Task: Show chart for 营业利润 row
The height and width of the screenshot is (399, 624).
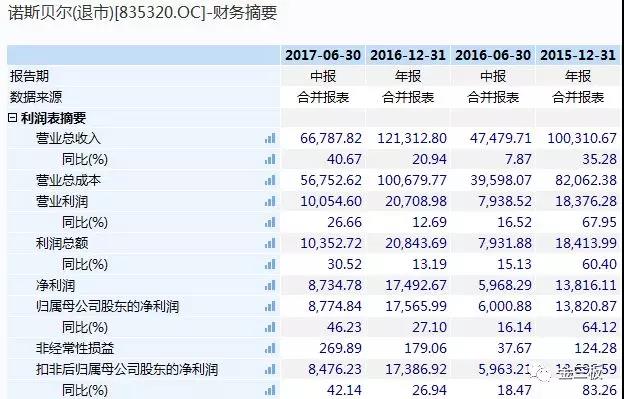Action: 270,201
